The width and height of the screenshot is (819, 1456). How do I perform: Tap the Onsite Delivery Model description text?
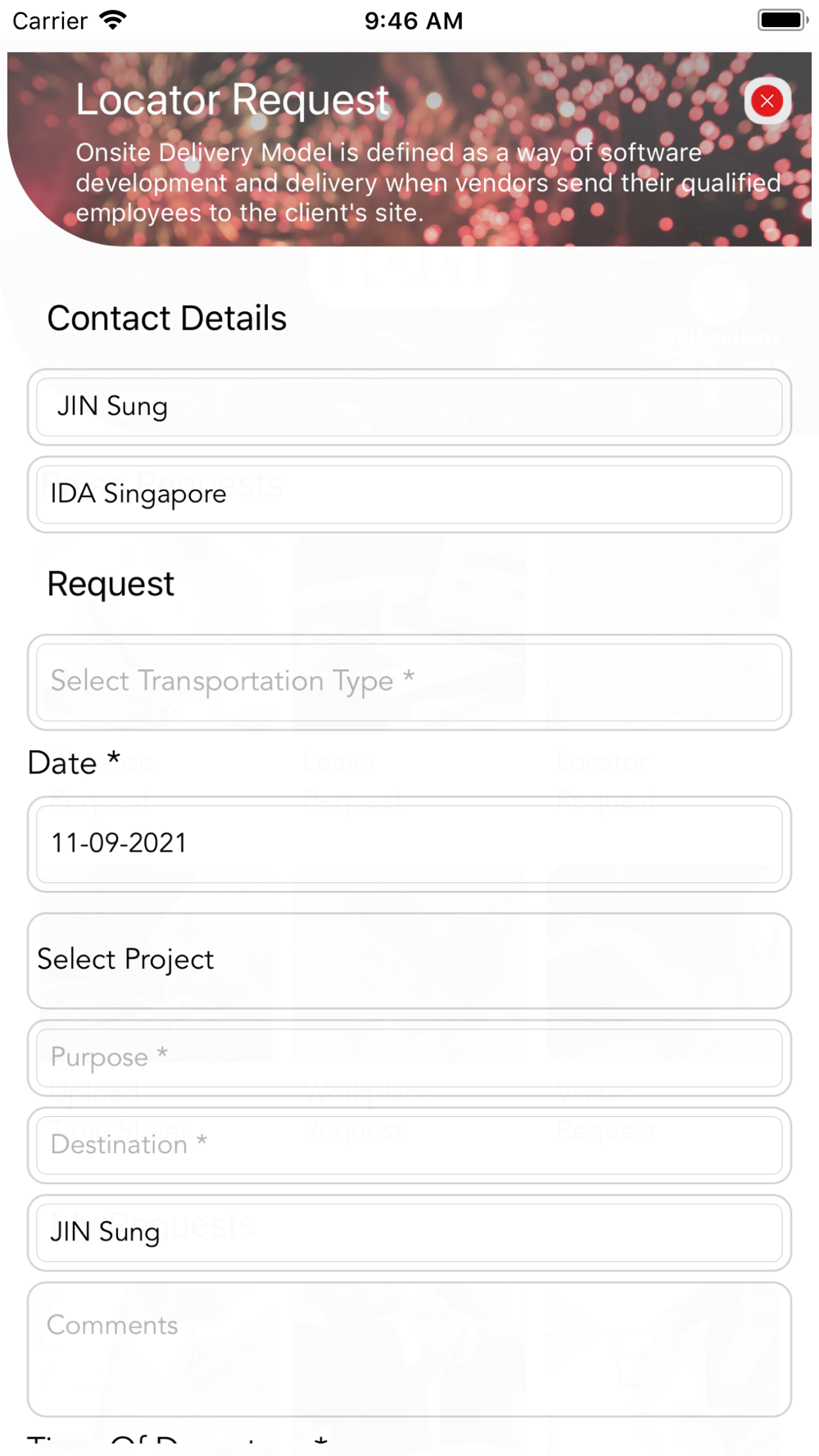[x=428, y=183]
